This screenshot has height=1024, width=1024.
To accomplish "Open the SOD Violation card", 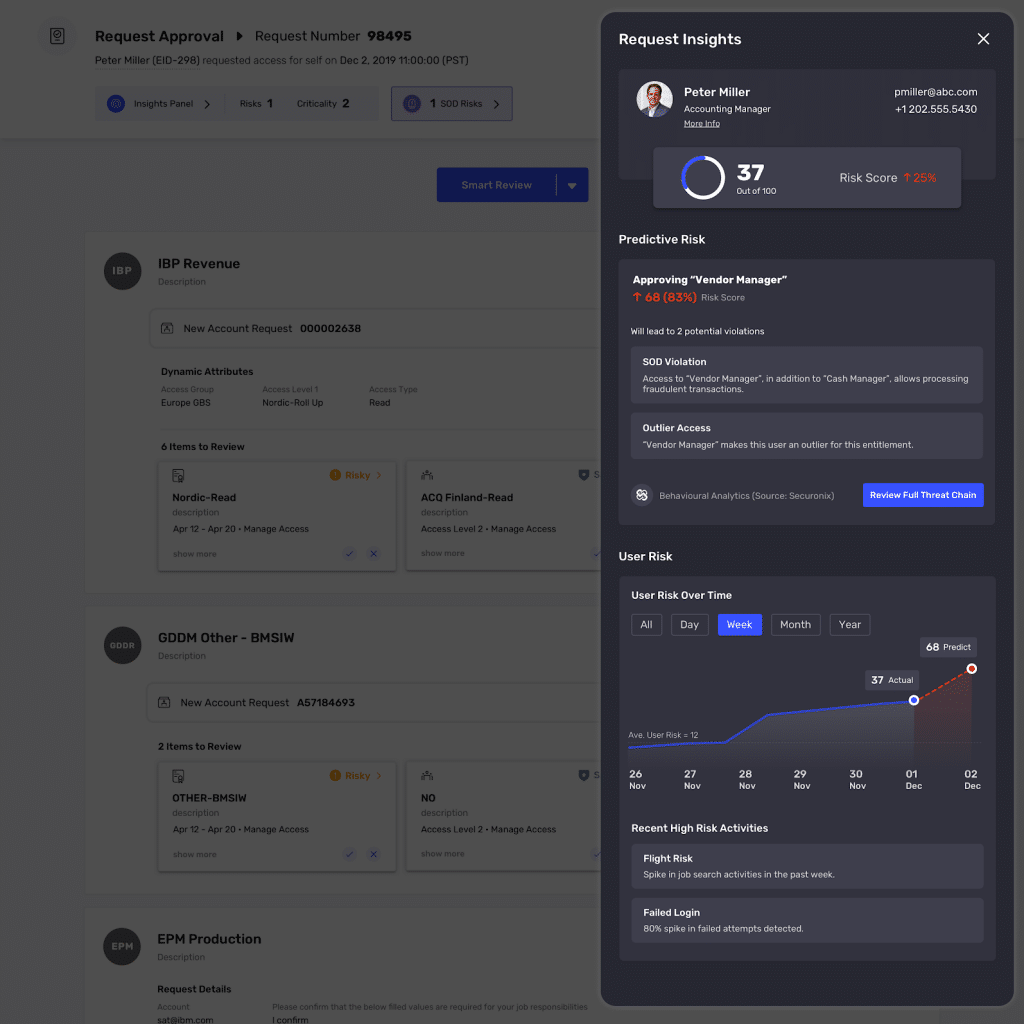I will pos(807,375).
